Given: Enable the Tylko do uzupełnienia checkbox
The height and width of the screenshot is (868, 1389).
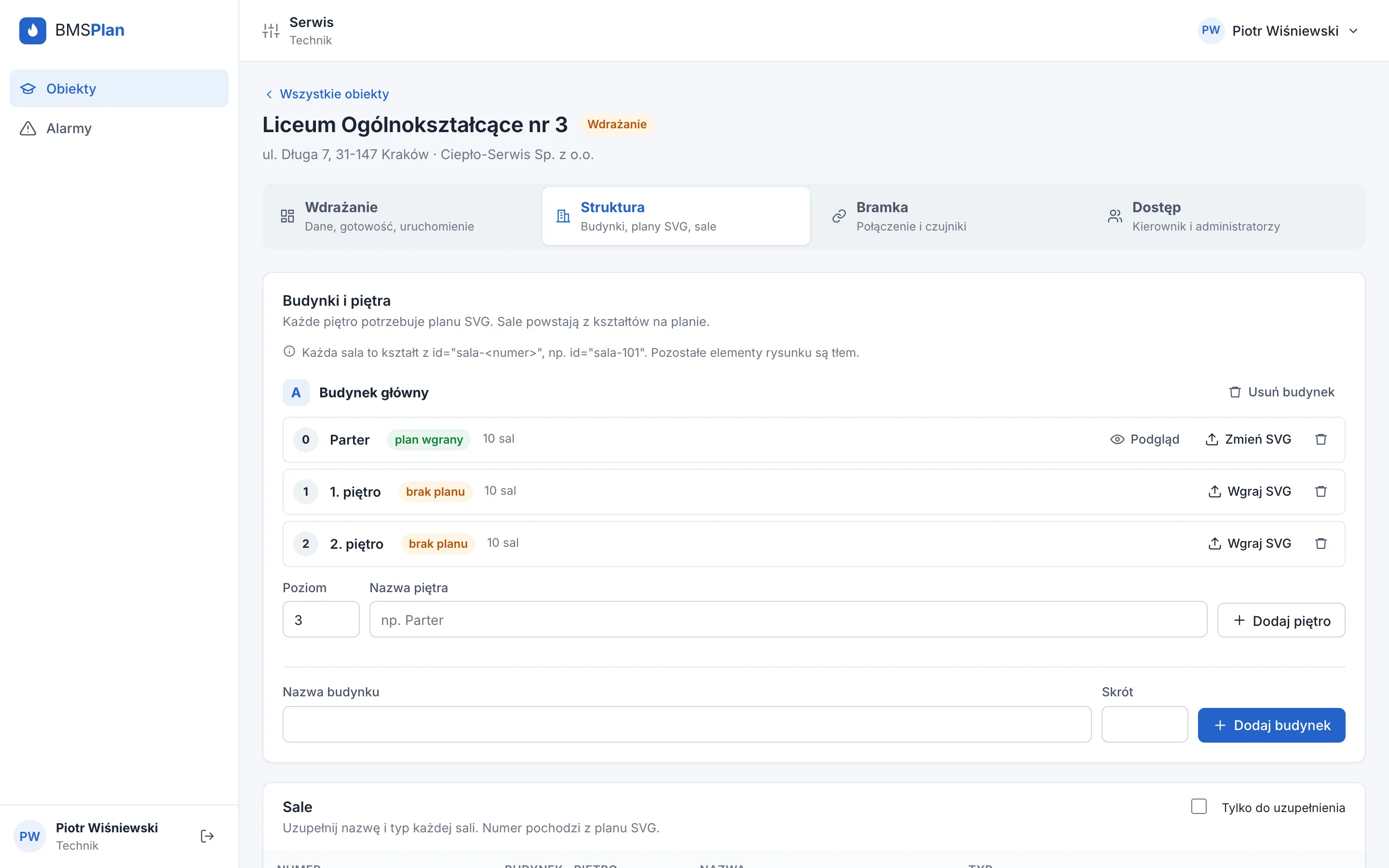Looking at the screenshot, I should click(x=1198, y=807).
